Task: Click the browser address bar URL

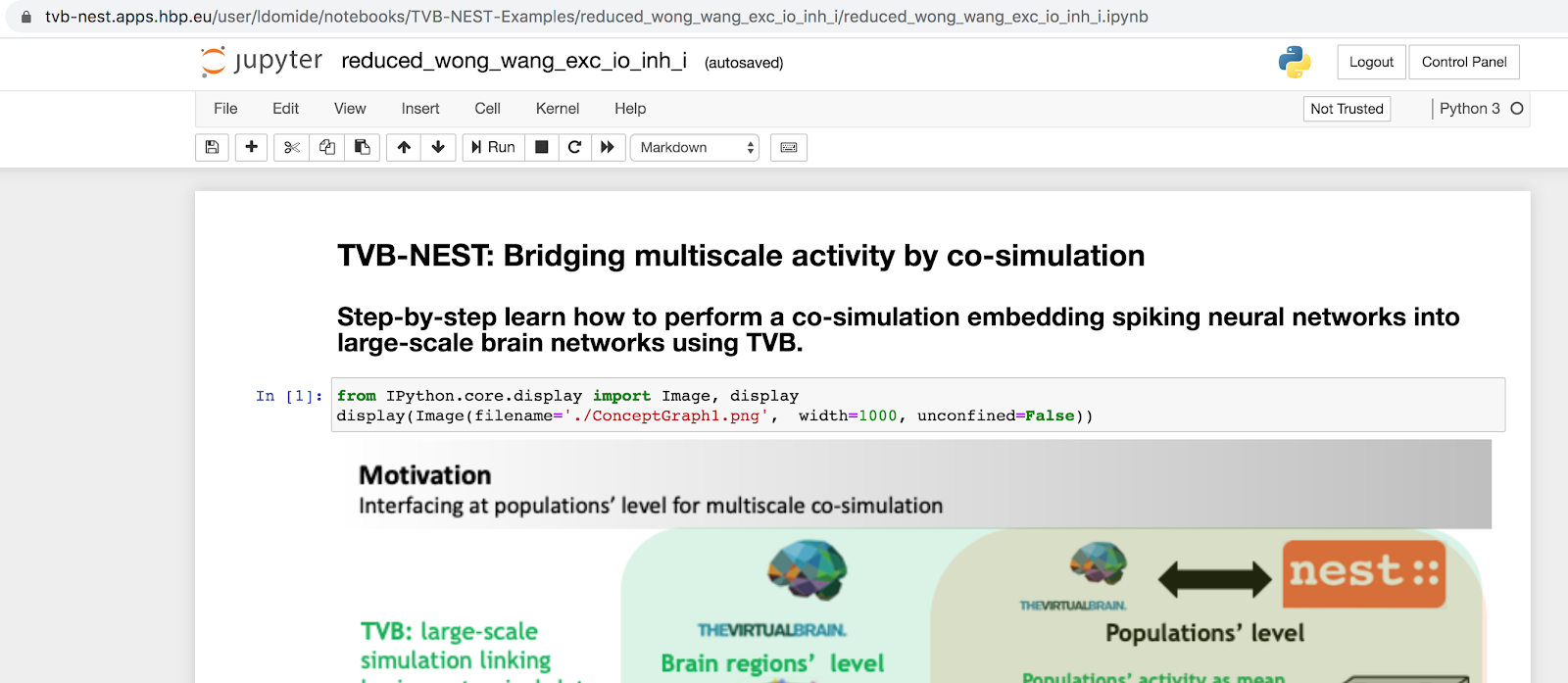Action: 597,17
